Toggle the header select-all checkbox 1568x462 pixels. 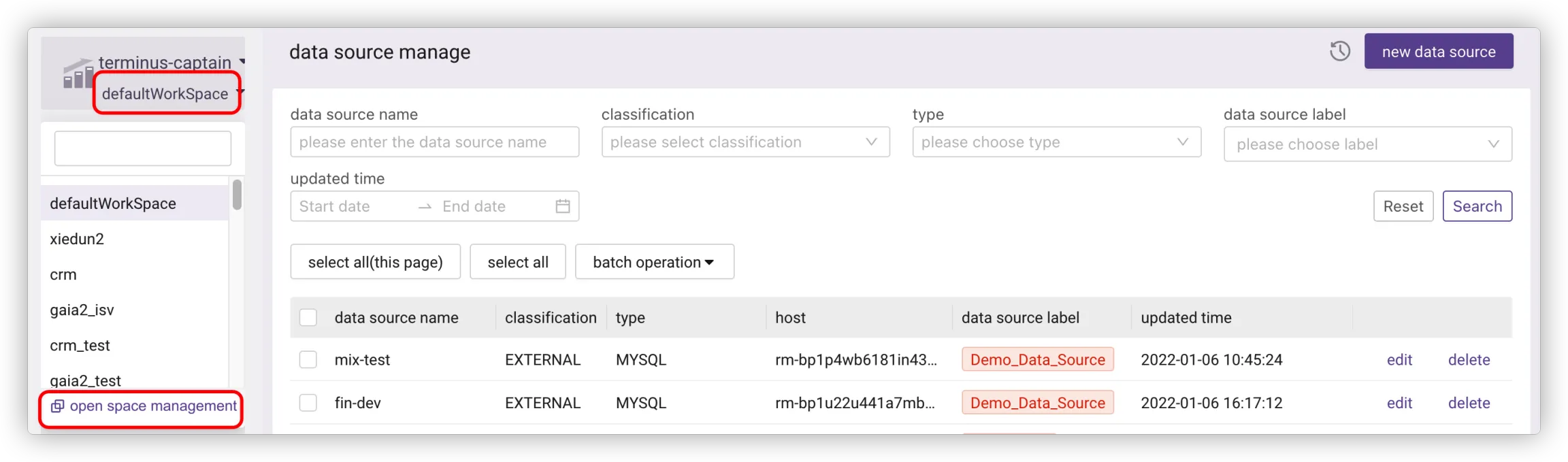pos(308,318)
